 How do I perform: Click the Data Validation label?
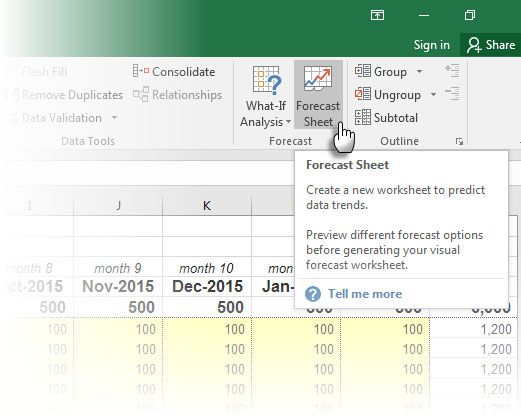click(62, 118)
